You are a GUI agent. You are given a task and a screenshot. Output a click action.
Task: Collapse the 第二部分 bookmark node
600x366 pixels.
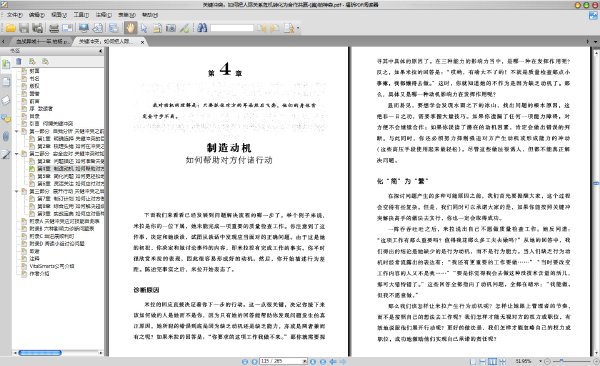click(x=16, y=154)
